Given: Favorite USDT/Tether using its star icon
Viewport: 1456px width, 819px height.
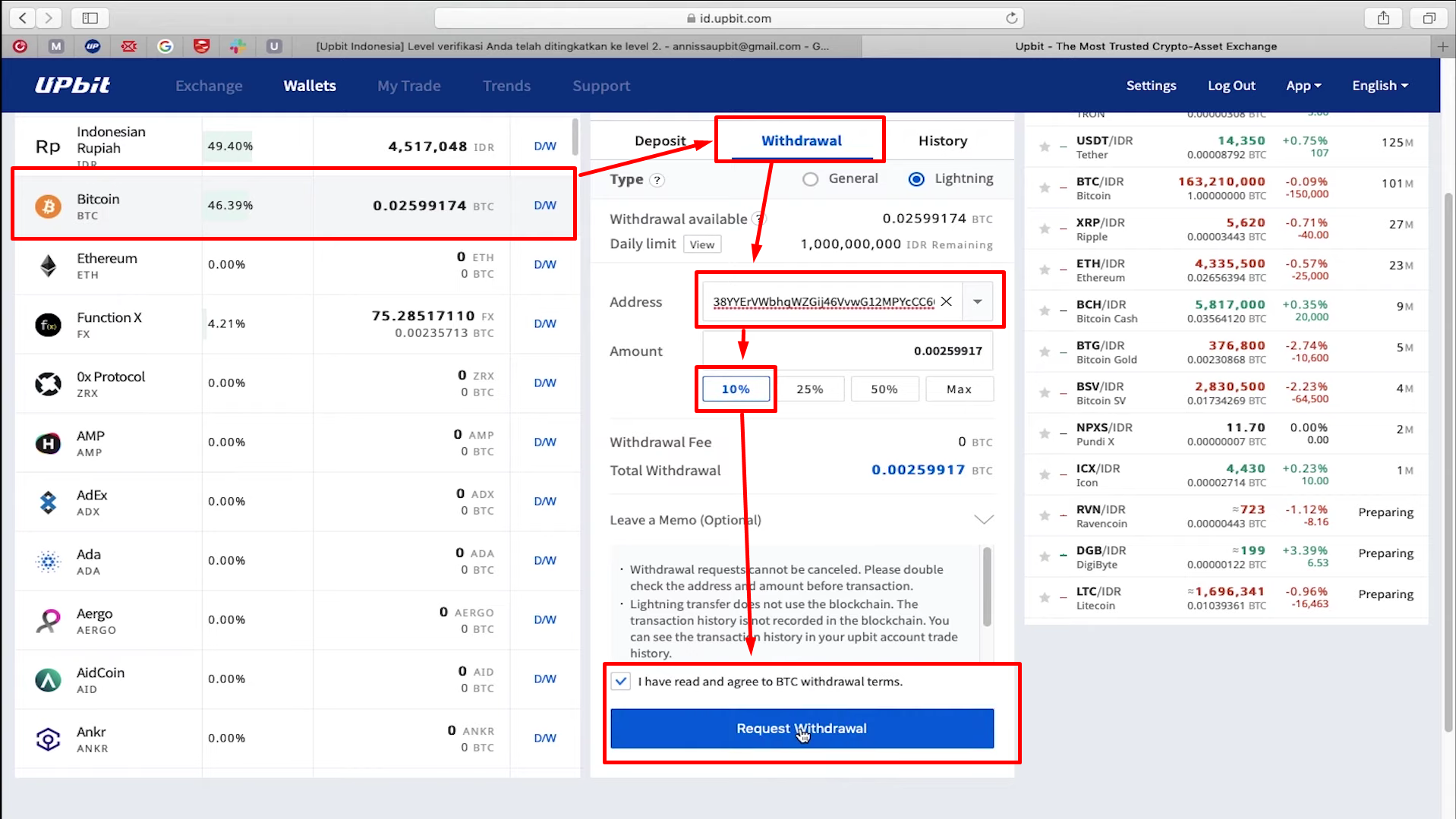Looking at the screenshot, I should point(1045,146).
